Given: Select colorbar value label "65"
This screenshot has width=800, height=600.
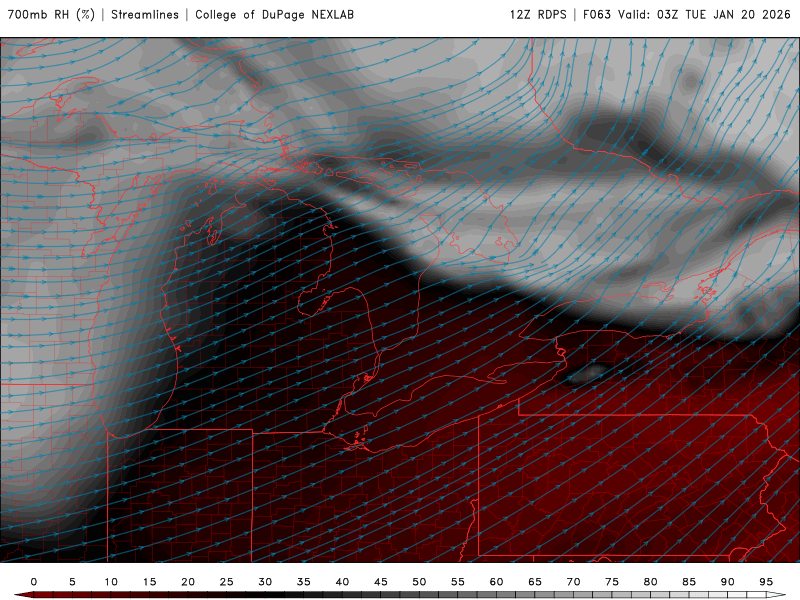Looking at the screenshot, I should coord(535,582).
